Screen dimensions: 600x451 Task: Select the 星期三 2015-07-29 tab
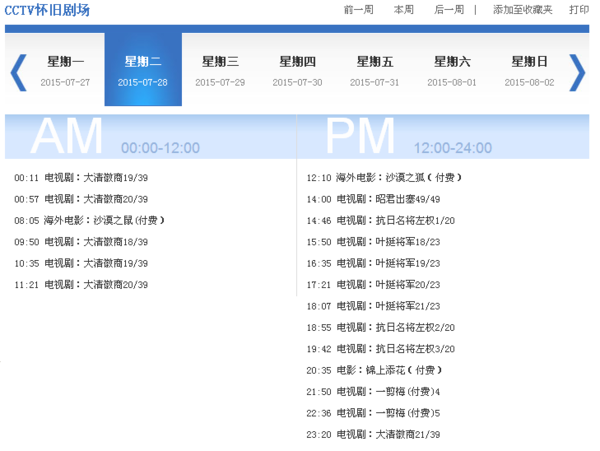click(x=220, y=70)
